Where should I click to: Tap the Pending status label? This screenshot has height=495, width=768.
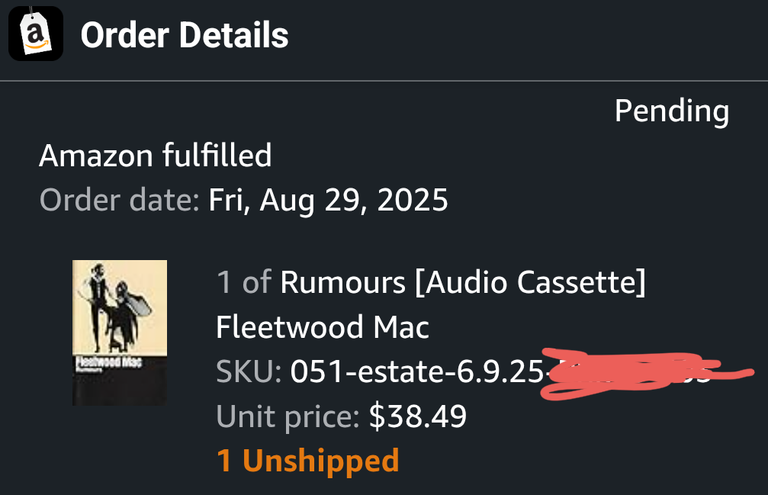click(x=672, y=112)
